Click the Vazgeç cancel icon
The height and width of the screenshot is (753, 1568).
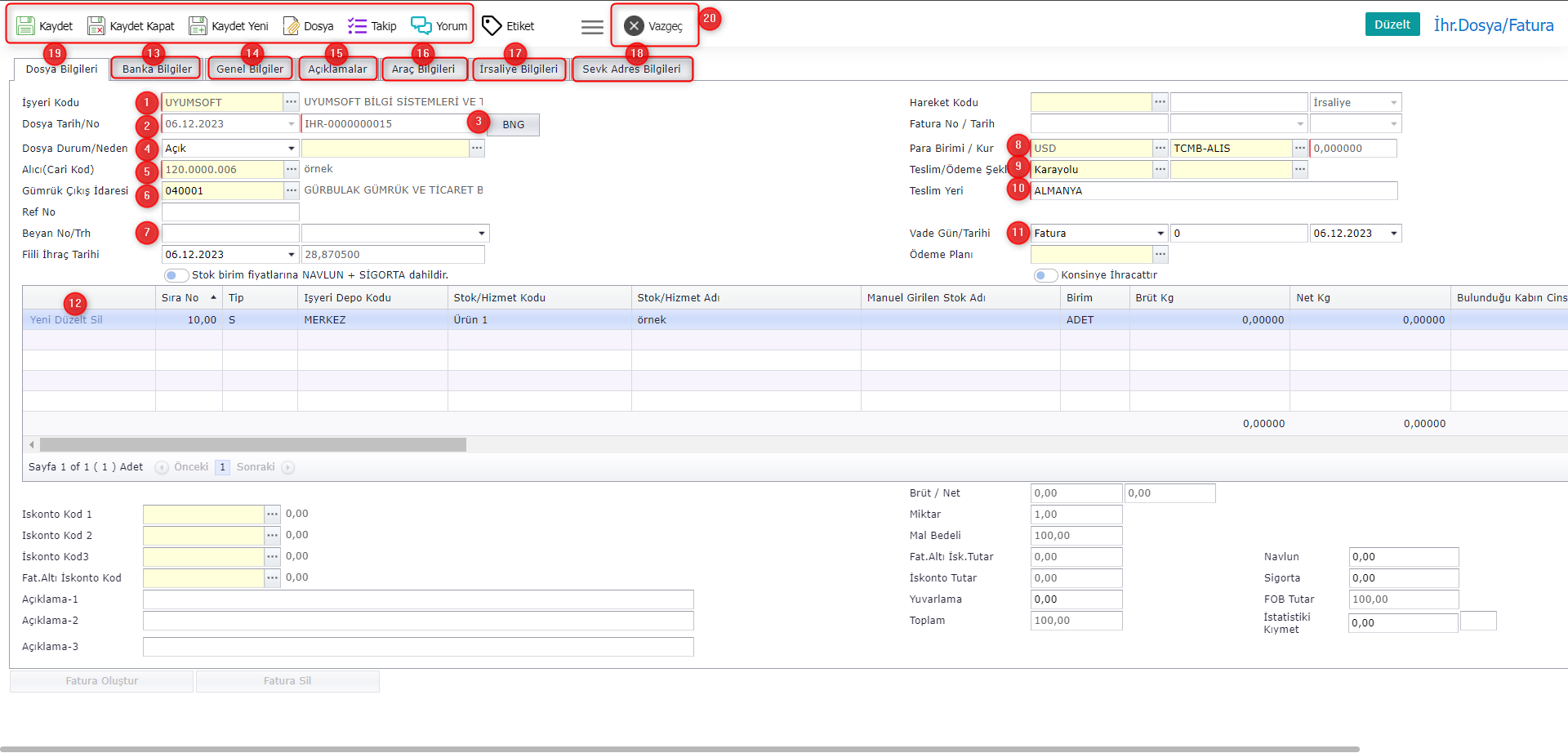tap(634, 26)
